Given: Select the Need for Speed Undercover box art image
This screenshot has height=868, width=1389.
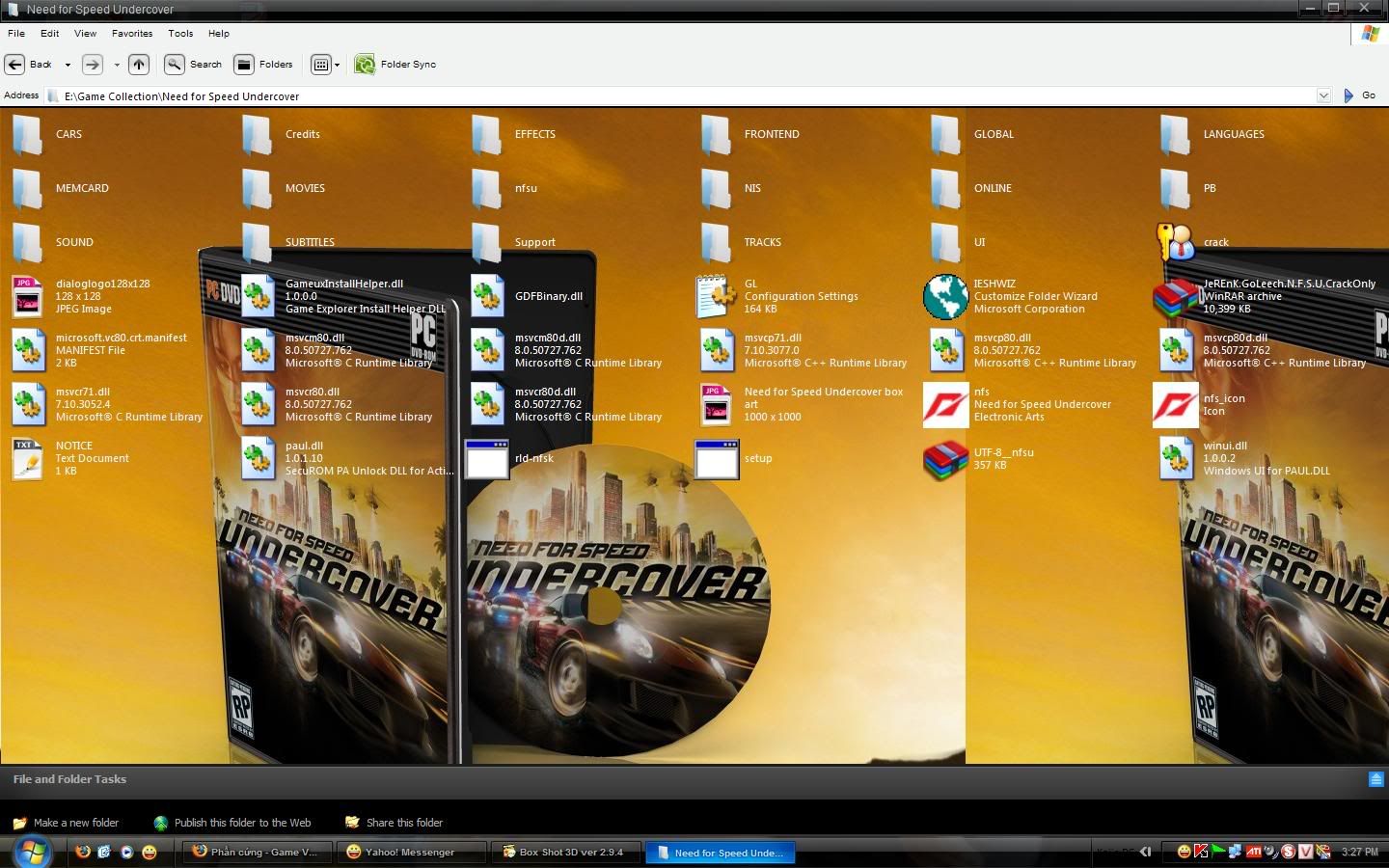Looking at the screenshot, I should tap(803, 404).
